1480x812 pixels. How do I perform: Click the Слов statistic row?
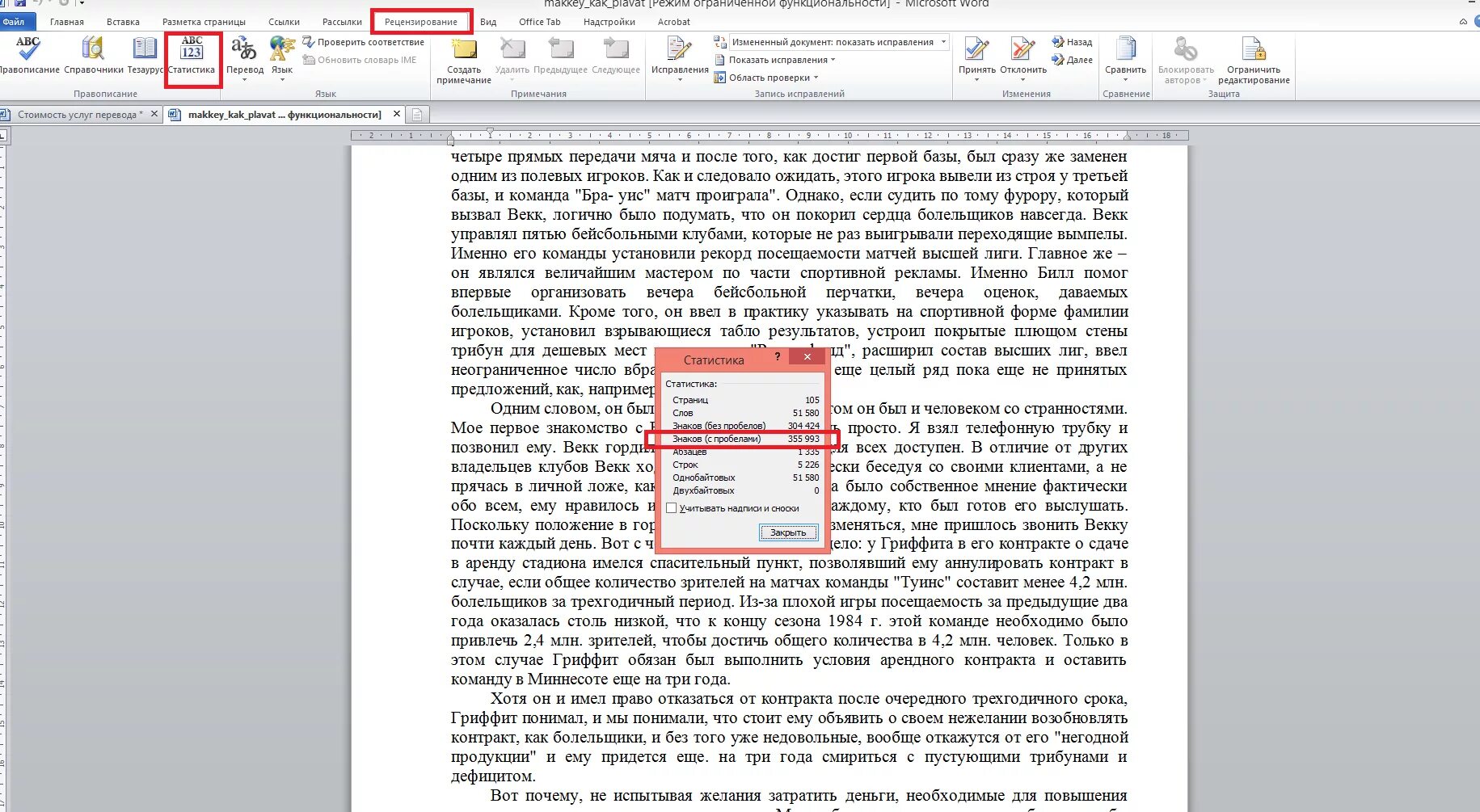coord(745,413)
